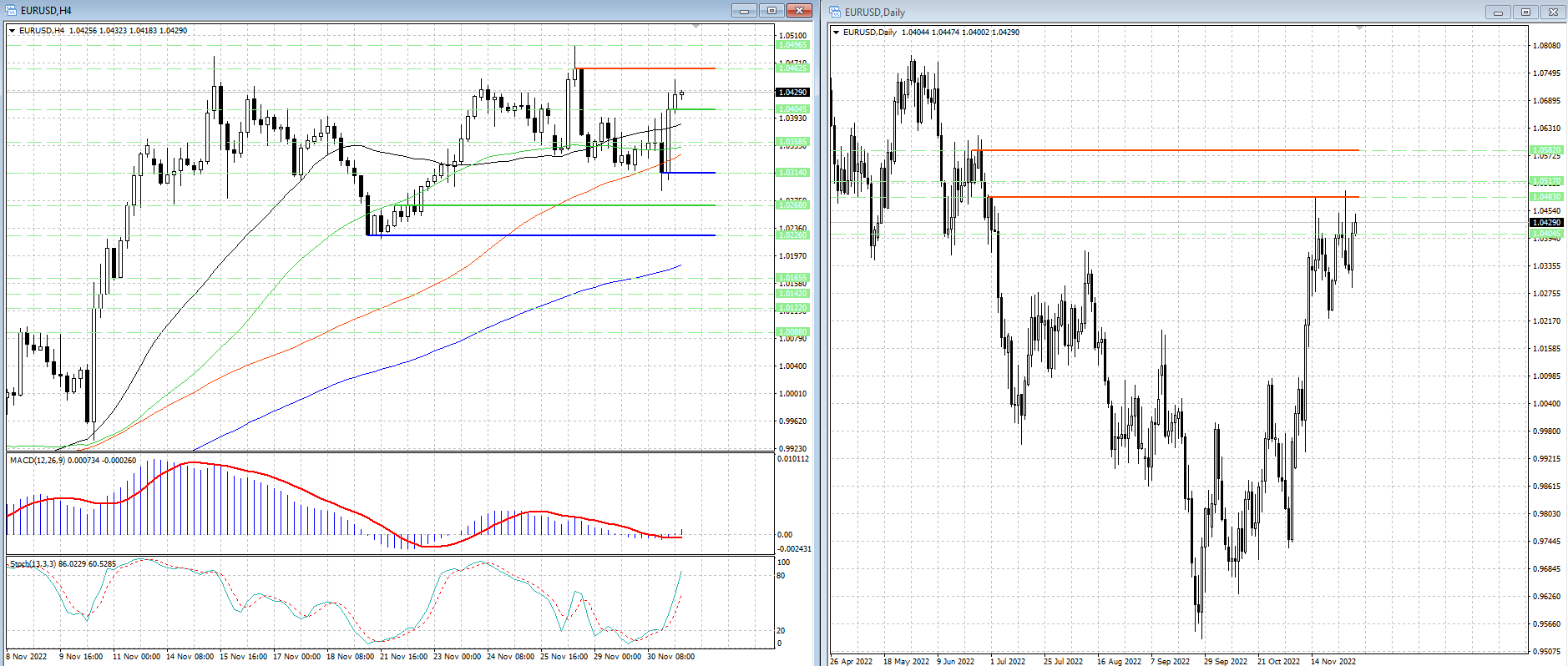Minimize the EURUSD,H4 chart window
Screen dimensions: 1568x666
tap(743, 11)
